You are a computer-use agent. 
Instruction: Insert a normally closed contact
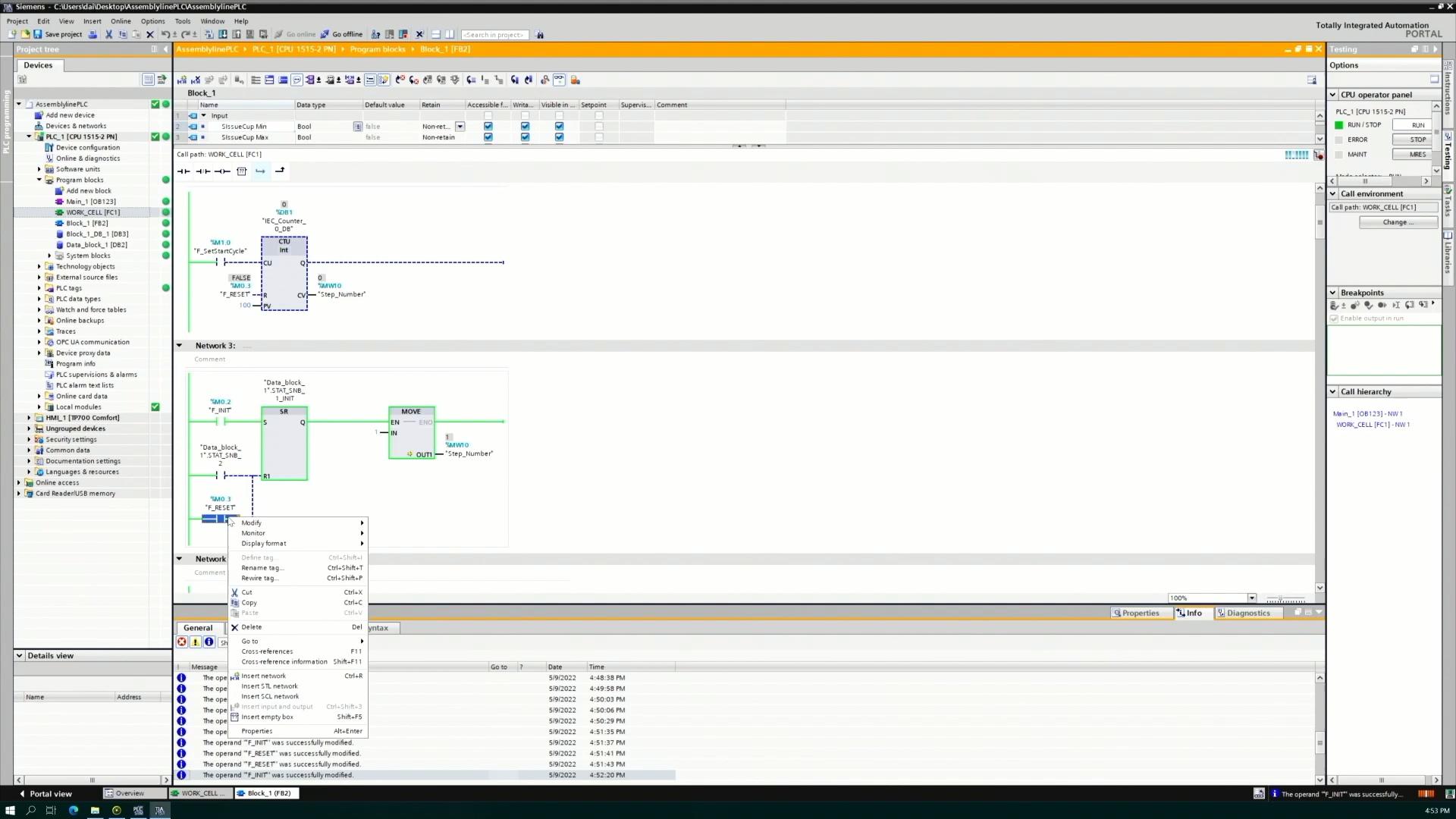[202, 171]
